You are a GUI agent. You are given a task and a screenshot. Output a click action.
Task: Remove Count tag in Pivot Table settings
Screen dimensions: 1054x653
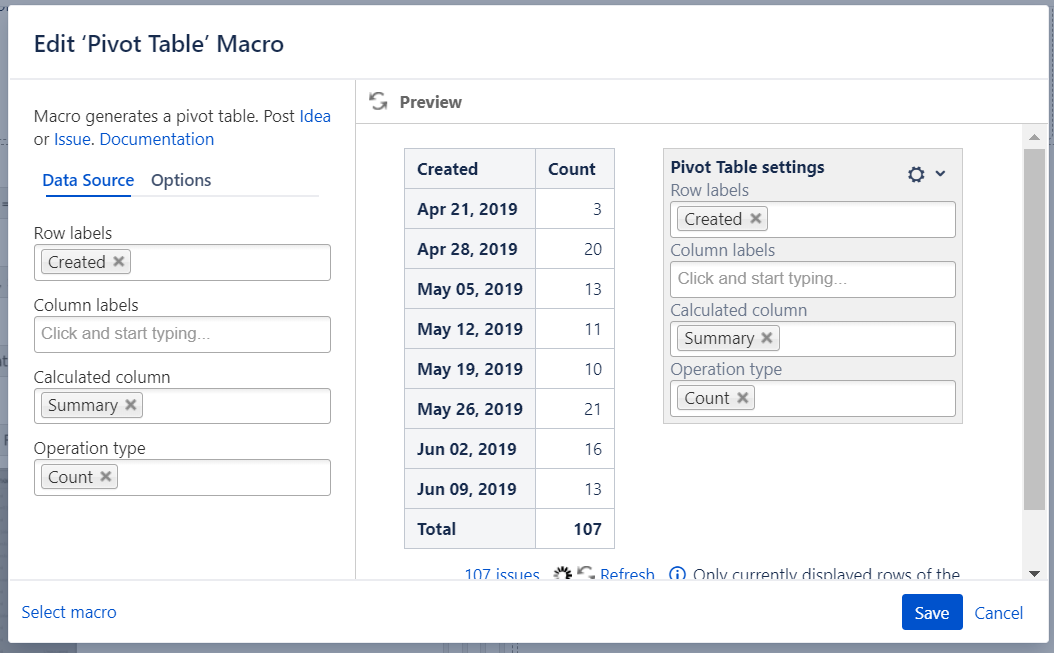point(743,398)
